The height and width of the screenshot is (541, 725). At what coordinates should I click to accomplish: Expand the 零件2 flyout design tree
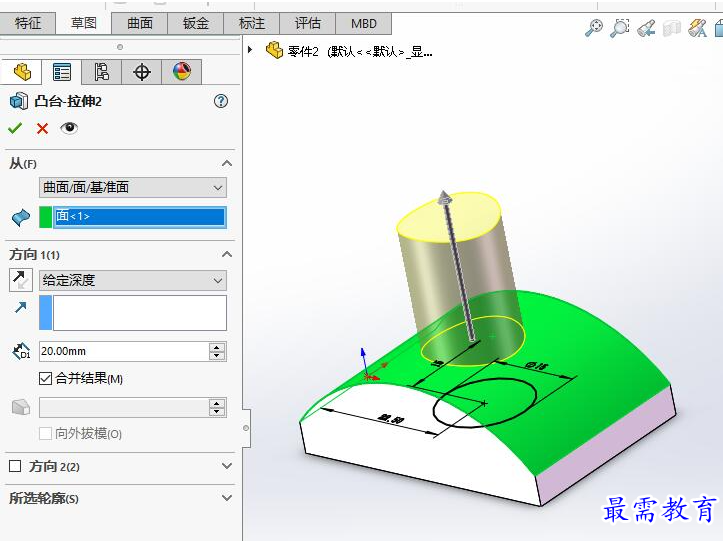point(250,49)
